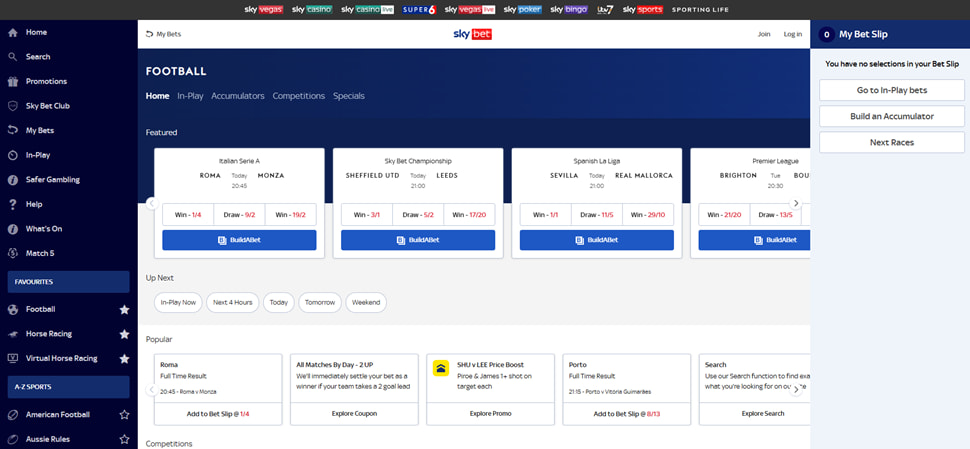Pick Roma Win 1/4 odds
970x449 pixels.
pos(188,215)
